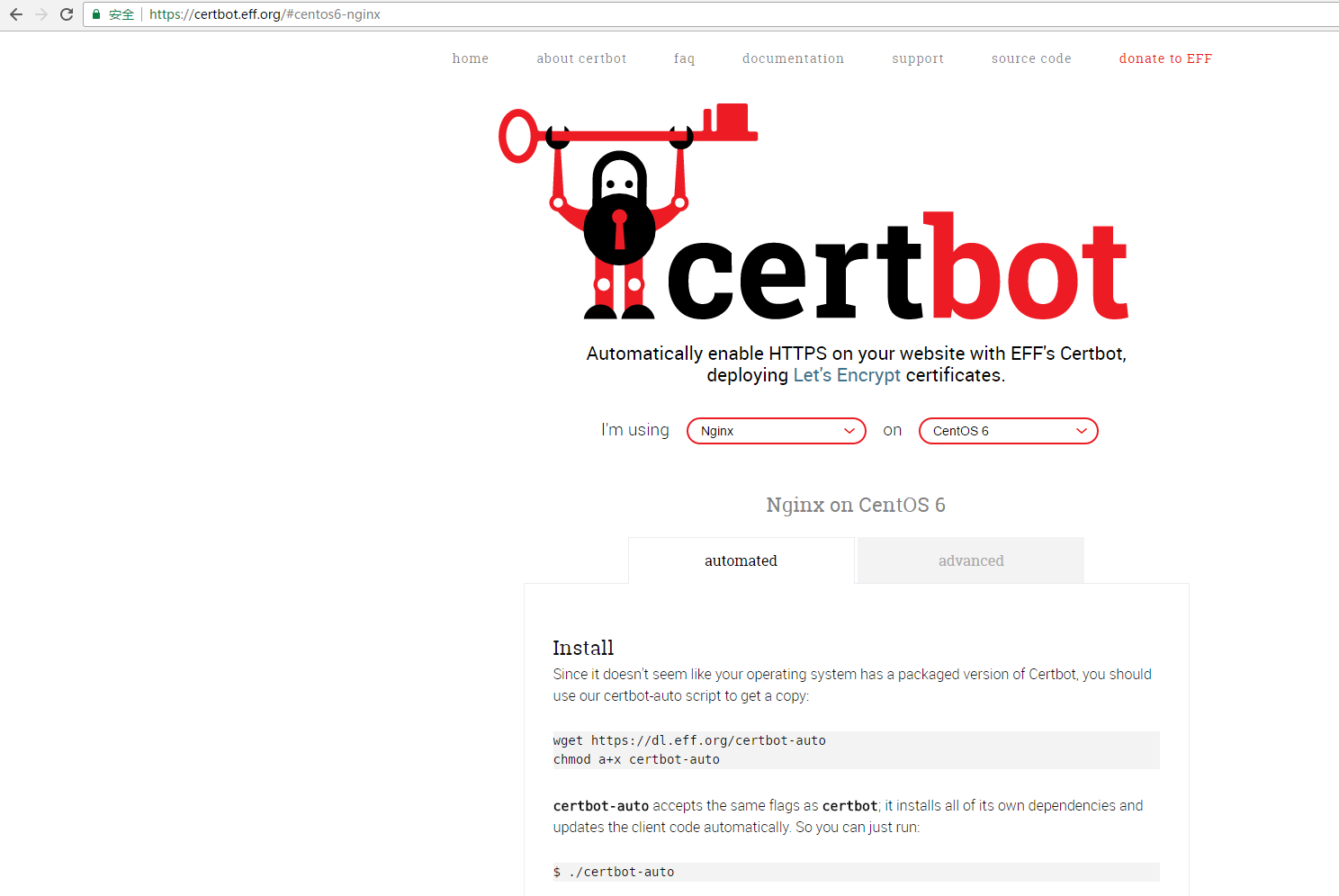Click the '$ ./certbot-auto' command line

[x=614, y=872]
